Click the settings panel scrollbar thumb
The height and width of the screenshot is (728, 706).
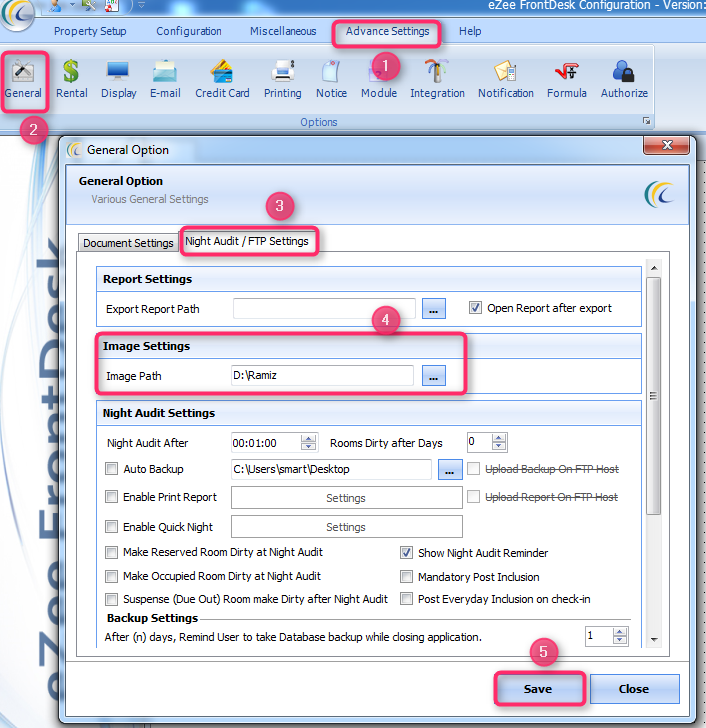654,396
